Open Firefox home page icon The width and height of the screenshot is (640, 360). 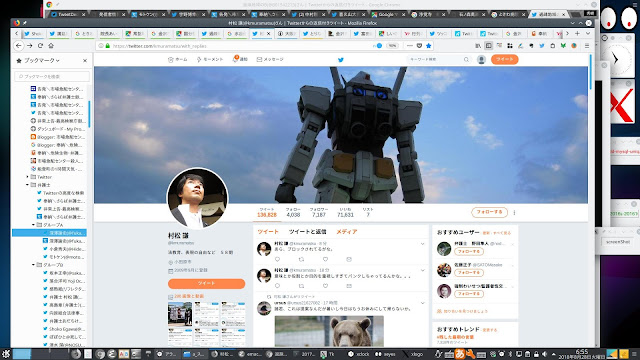click(x=51, y=46)
